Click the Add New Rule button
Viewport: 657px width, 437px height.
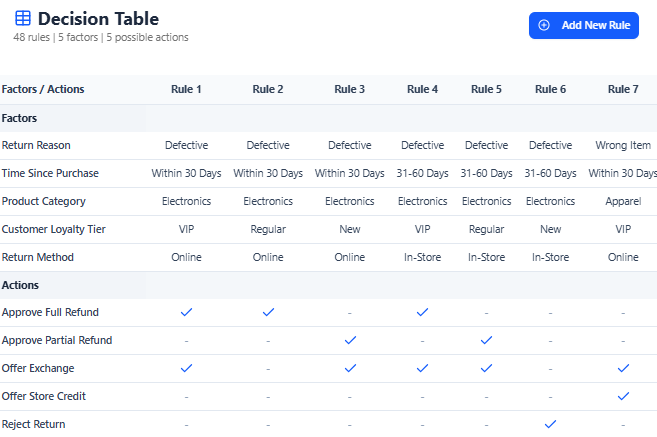point(583,25)
